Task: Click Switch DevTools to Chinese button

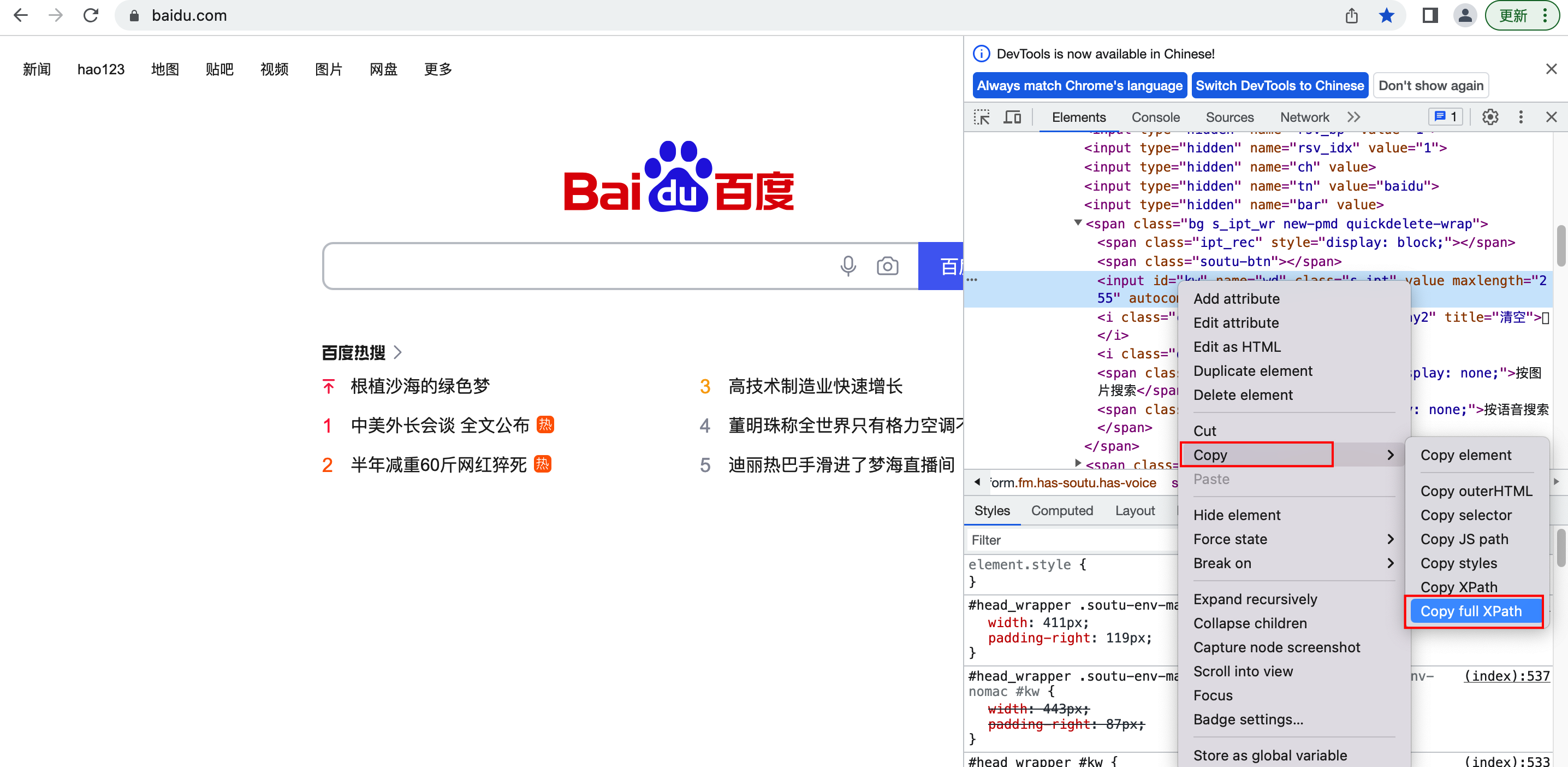Action: [x=1280, y=85]
